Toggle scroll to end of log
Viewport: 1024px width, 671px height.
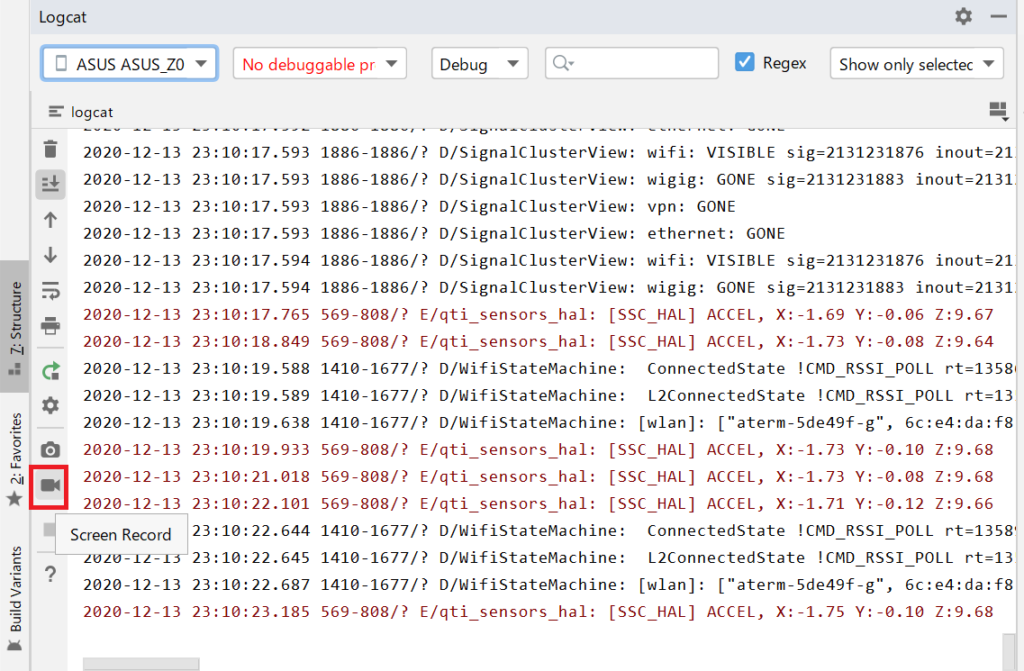[50, 184]
